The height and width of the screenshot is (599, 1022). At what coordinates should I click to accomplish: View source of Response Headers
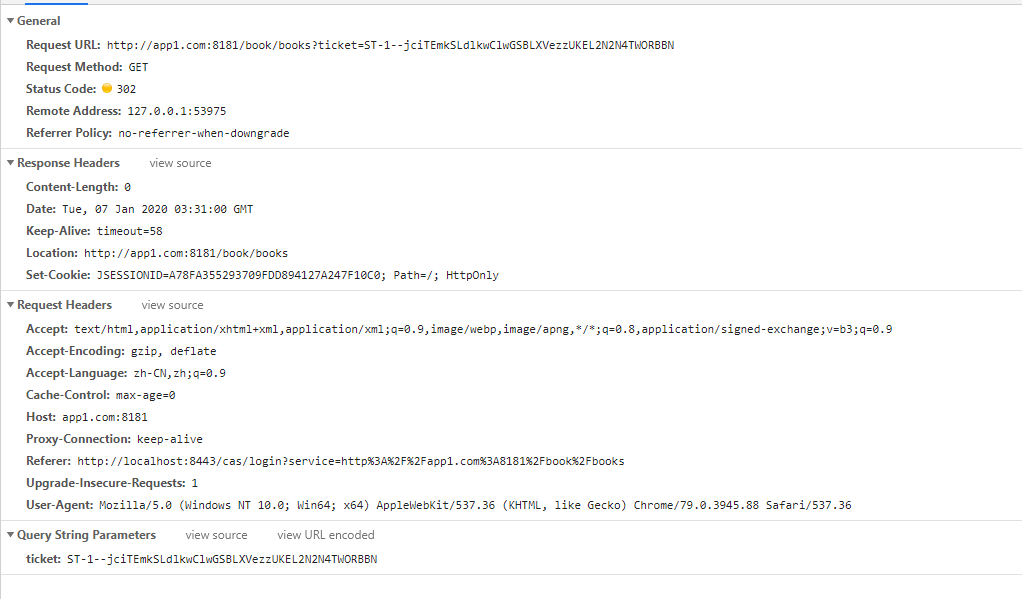tap(181, 163)
